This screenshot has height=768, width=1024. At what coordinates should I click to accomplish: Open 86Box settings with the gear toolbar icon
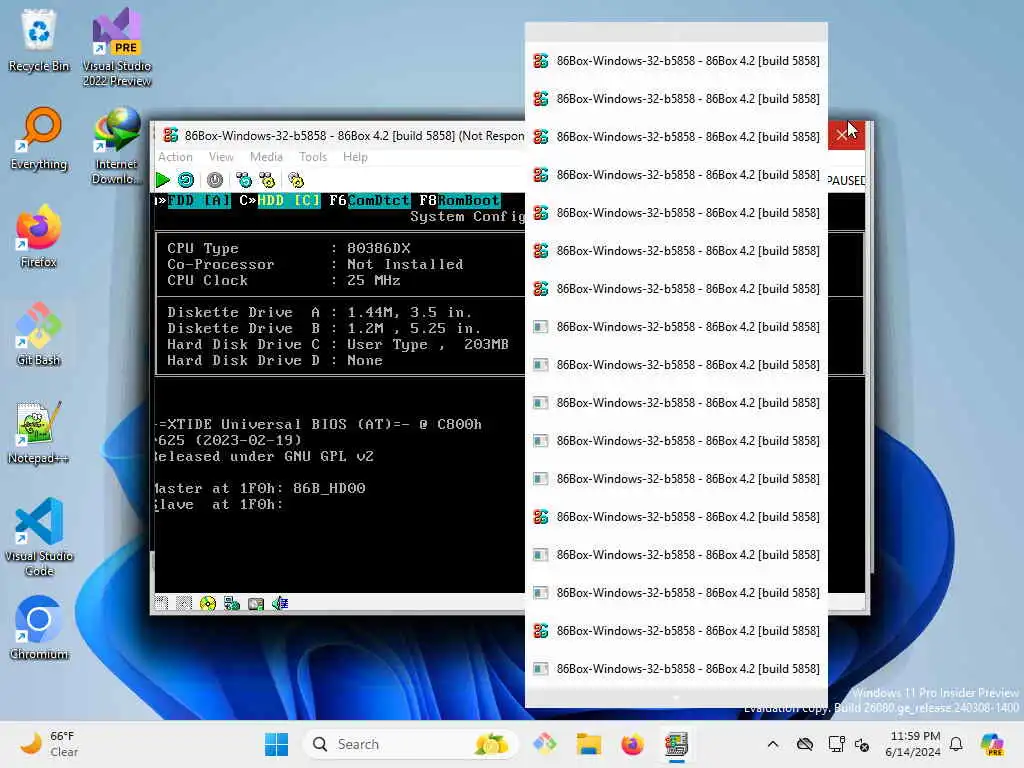click(x=296, y=180)
